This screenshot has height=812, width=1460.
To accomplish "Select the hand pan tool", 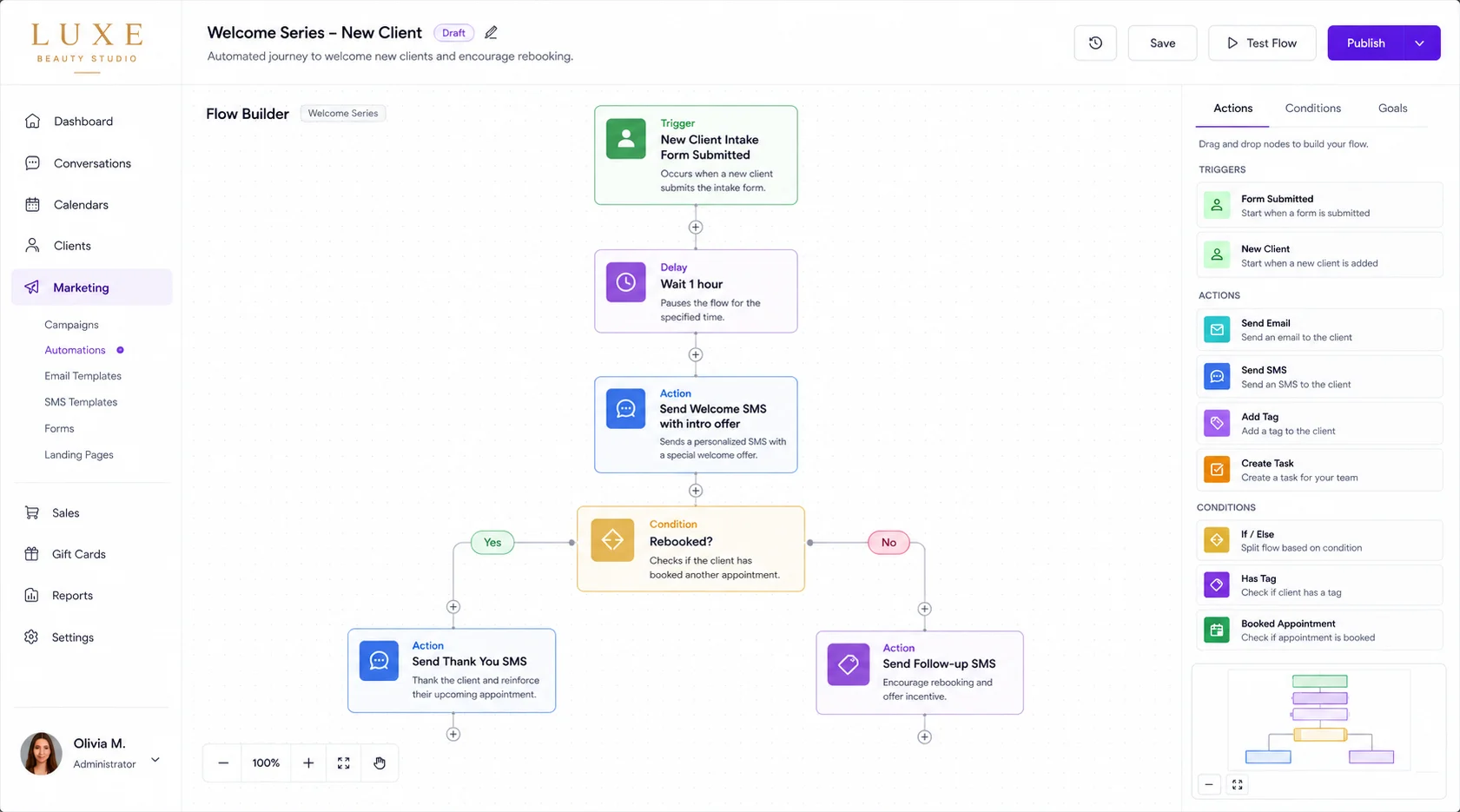I will 380,762.
